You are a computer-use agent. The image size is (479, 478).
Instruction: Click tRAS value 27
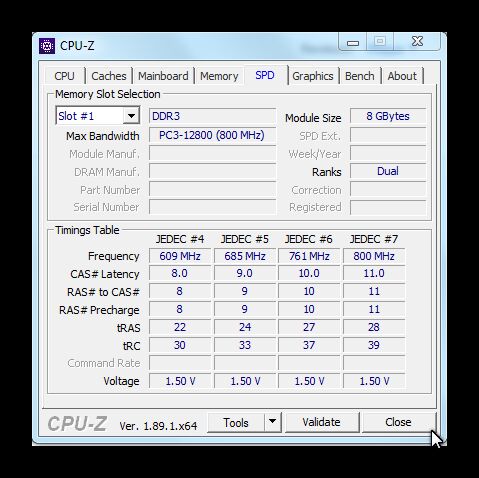point(309,327)
